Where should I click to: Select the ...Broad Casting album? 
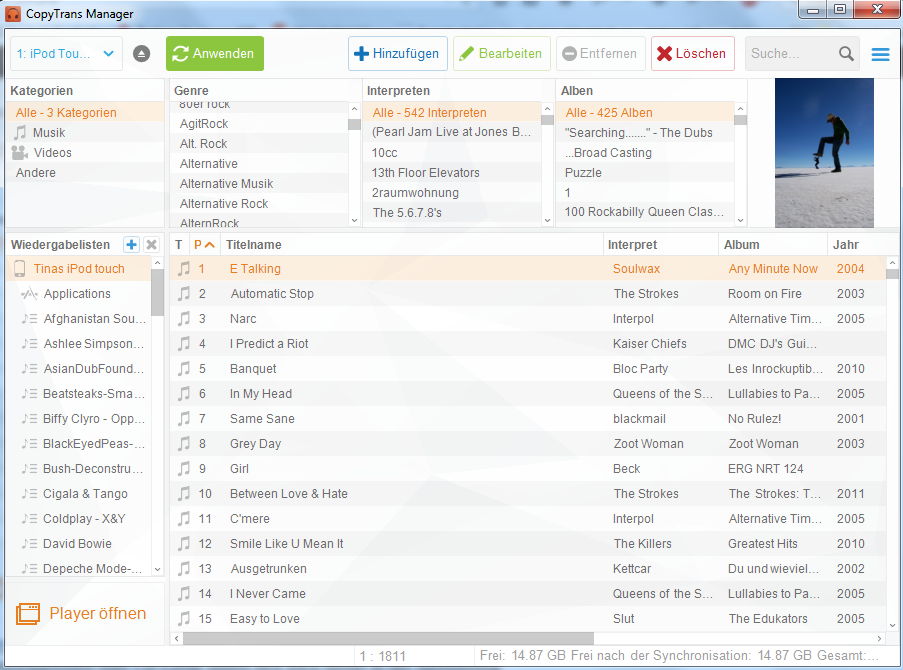coord(645,153)
